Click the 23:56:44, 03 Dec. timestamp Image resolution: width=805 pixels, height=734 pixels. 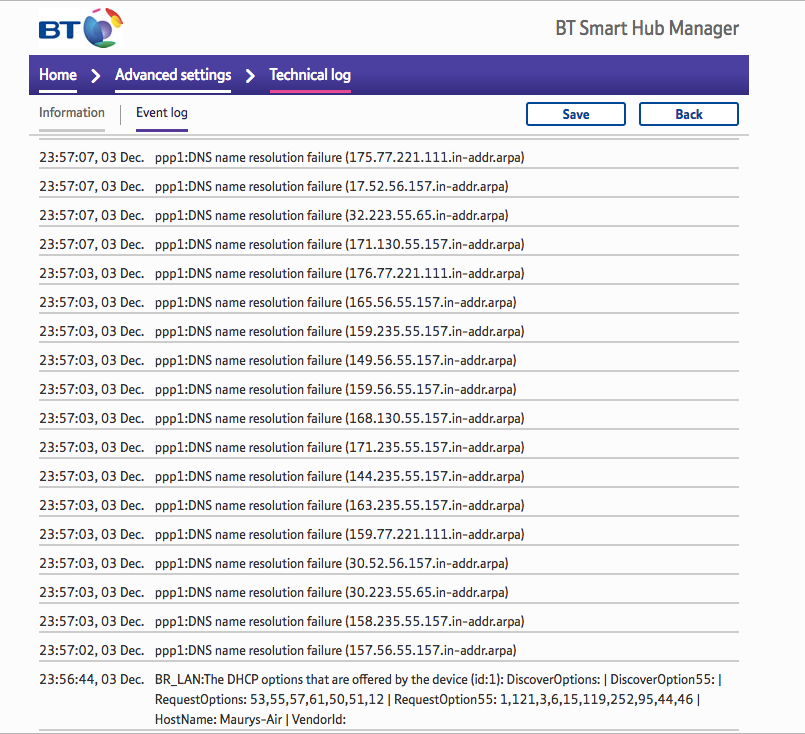91,680
